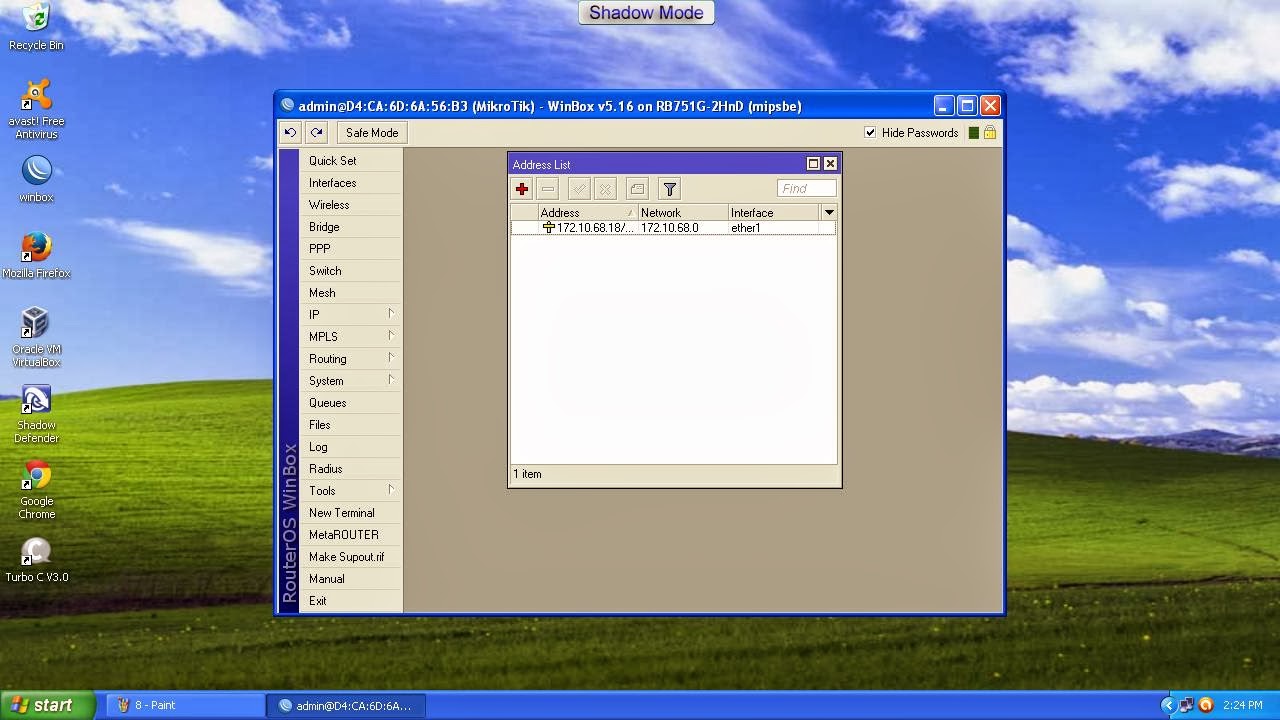Click the 2:24 PM clock

click(1243, 705)
